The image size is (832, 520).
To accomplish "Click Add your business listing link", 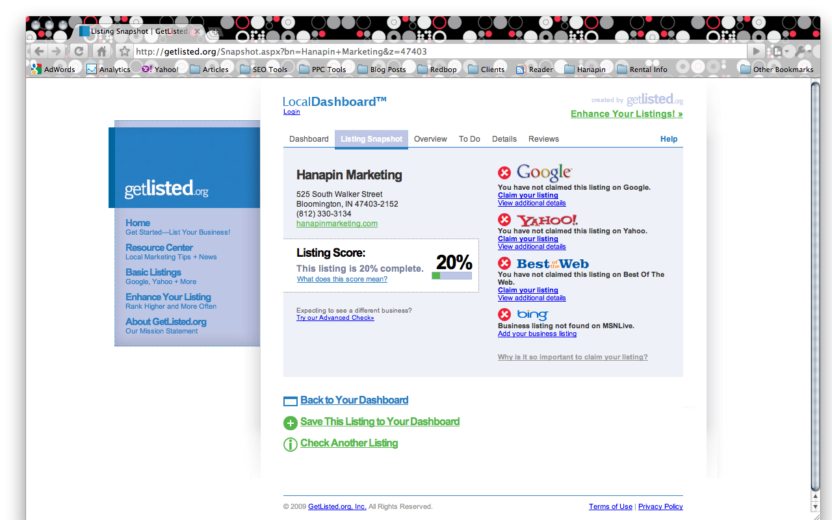I will (537, 334).
